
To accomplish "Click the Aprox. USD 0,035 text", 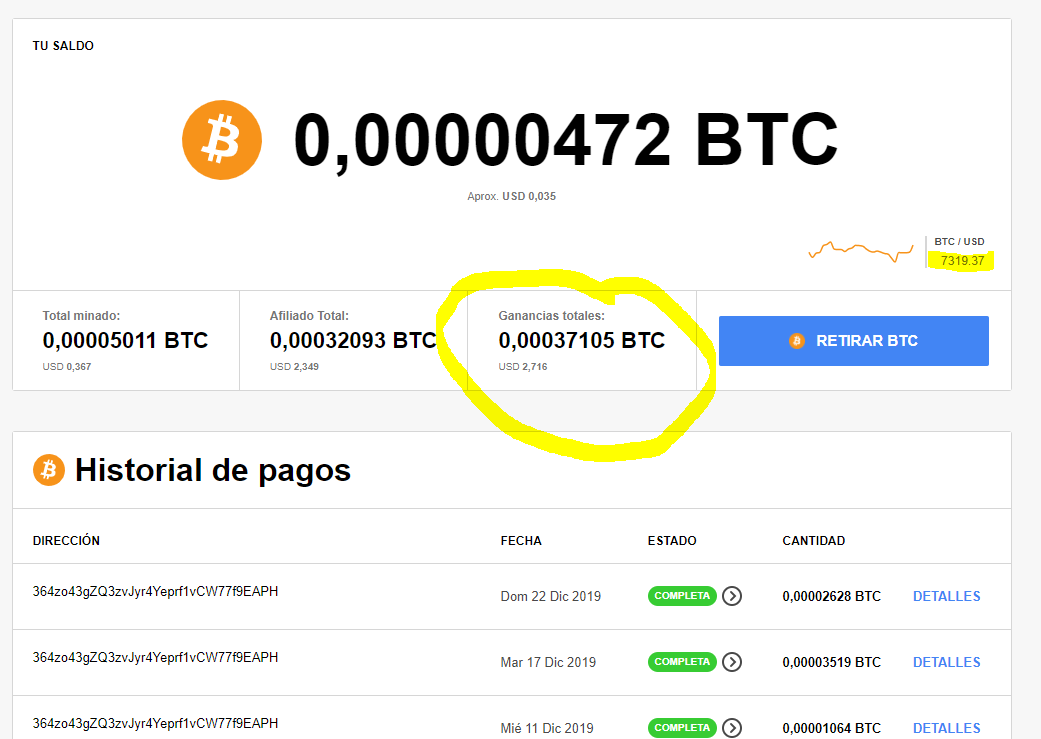I will [511, 197].
